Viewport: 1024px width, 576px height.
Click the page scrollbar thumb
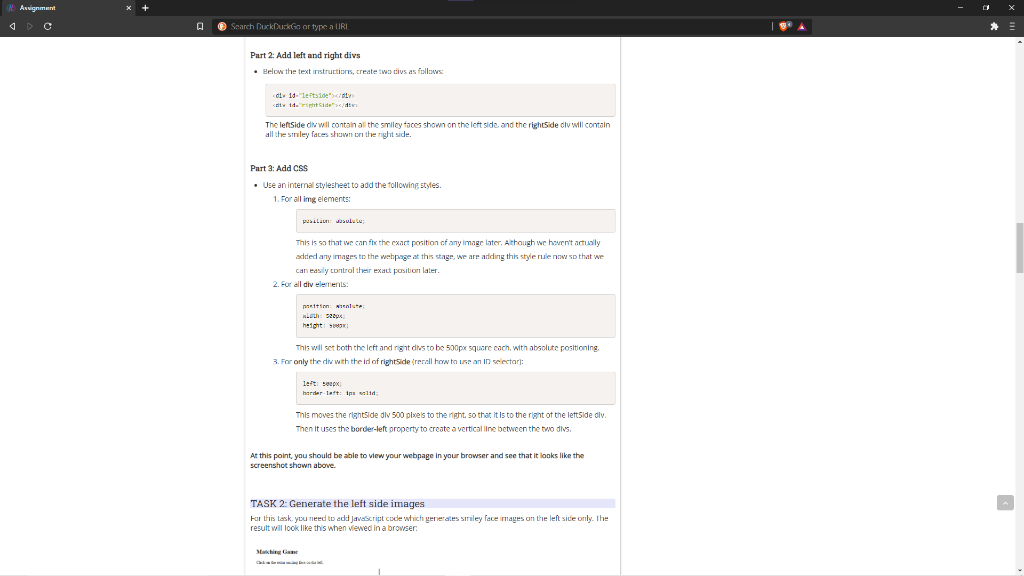point(1018,240)
